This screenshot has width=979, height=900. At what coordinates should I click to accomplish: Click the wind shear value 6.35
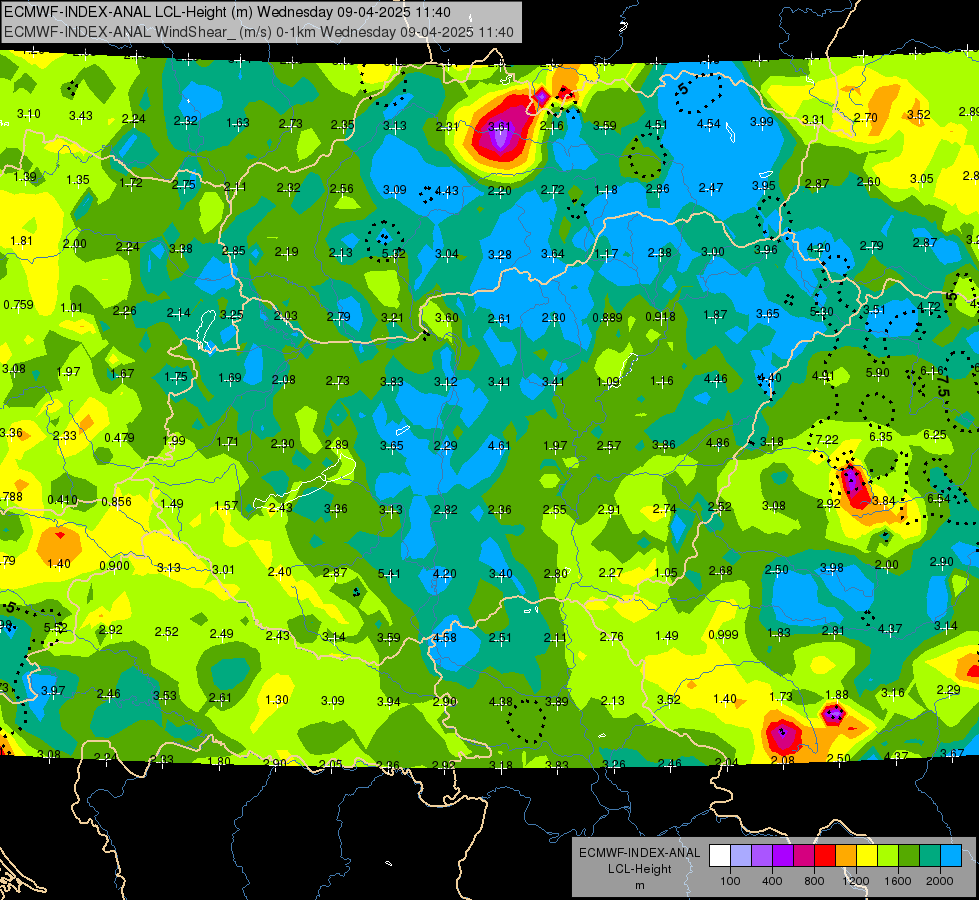(880, 437)
